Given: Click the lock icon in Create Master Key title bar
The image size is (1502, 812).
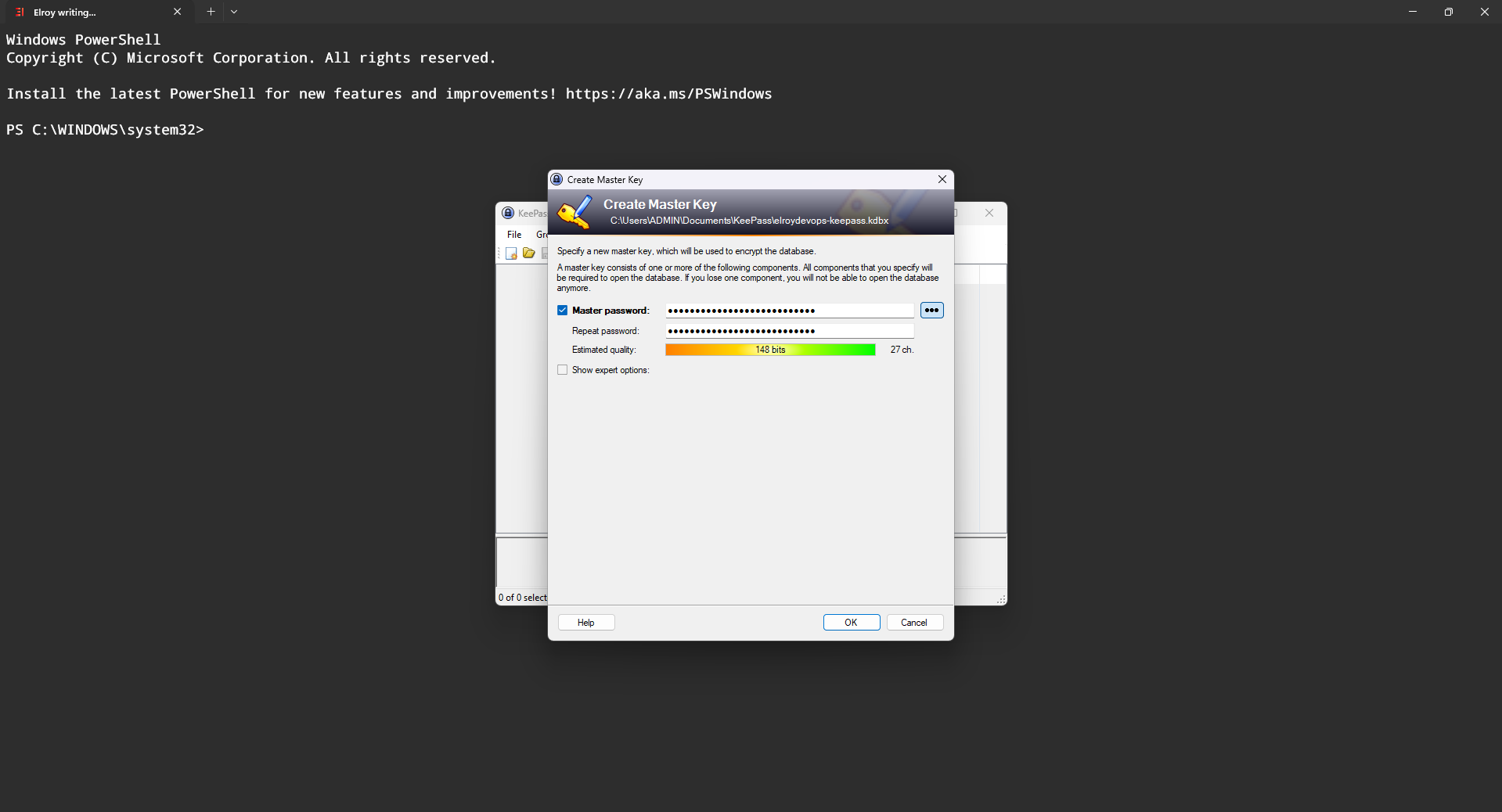Looking at the screenshot, I should tap(556, 179).
